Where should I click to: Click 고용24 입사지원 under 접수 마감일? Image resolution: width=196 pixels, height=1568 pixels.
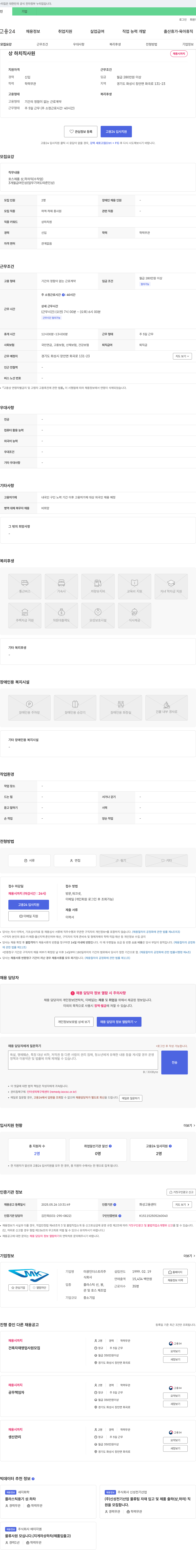[x=29, y=904]
